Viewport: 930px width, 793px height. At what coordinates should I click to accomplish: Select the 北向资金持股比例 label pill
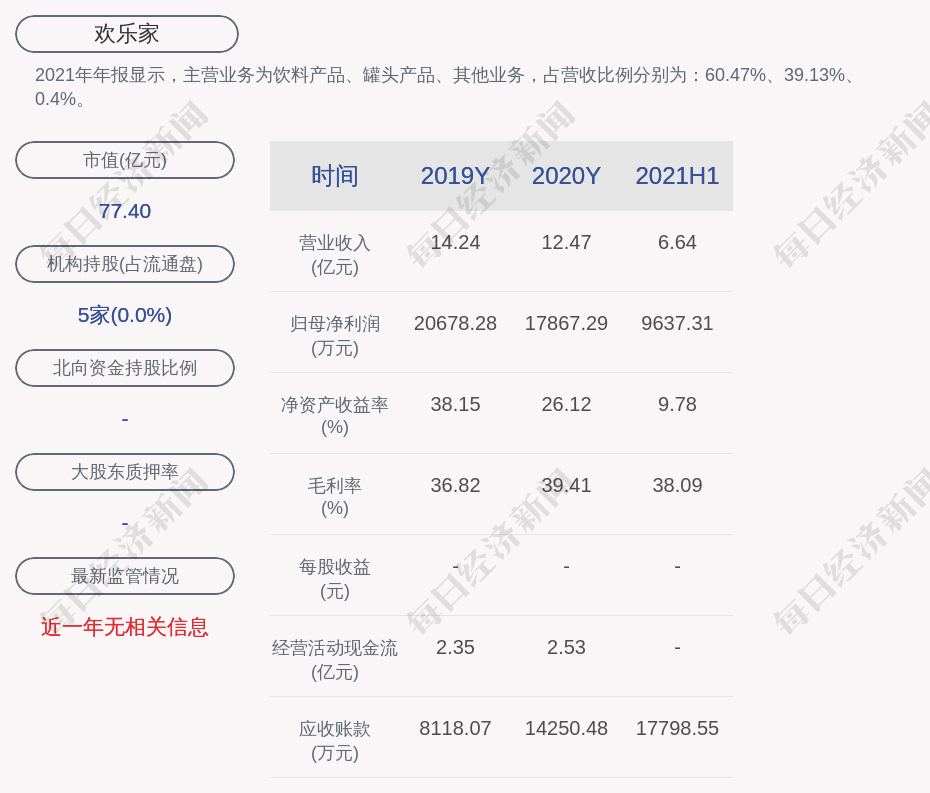(125, 368)
